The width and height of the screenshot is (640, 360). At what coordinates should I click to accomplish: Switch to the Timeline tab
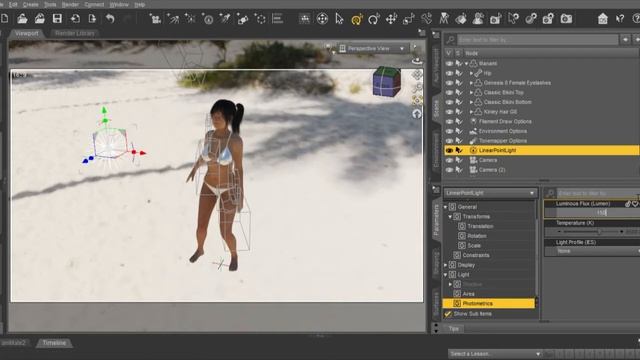coord(54,343)
